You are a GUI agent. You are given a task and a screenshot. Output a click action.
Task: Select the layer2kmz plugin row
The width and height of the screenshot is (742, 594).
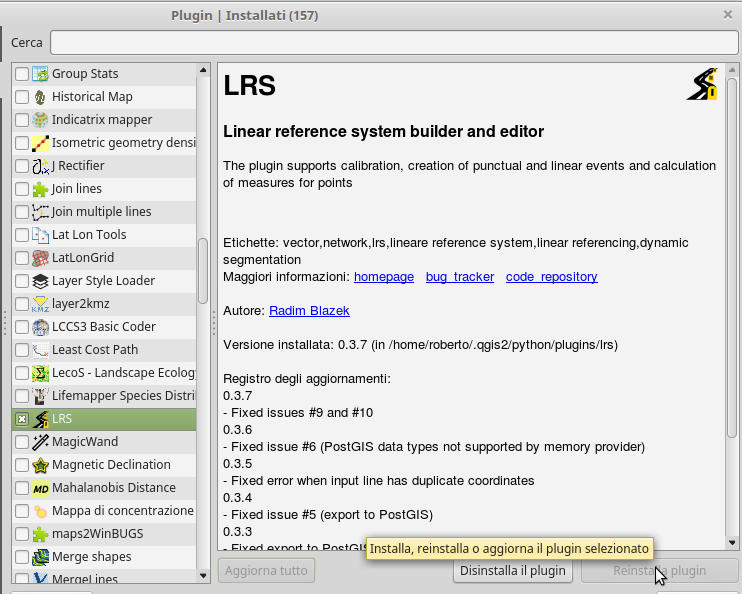[104, 304]
